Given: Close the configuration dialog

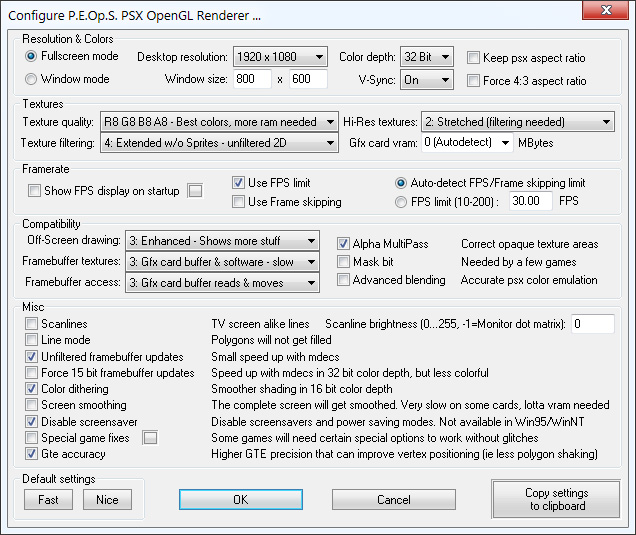Looking at the screenshot, I should click(606, 10).
